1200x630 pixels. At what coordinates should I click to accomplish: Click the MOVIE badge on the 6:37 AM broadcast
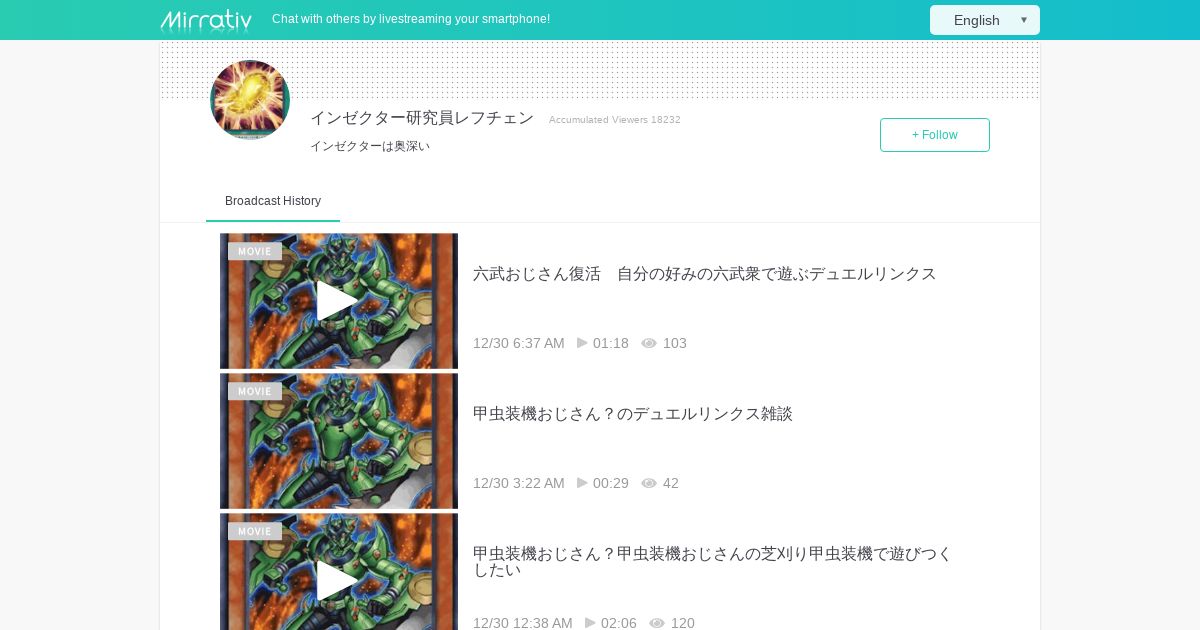click(255, 251)
